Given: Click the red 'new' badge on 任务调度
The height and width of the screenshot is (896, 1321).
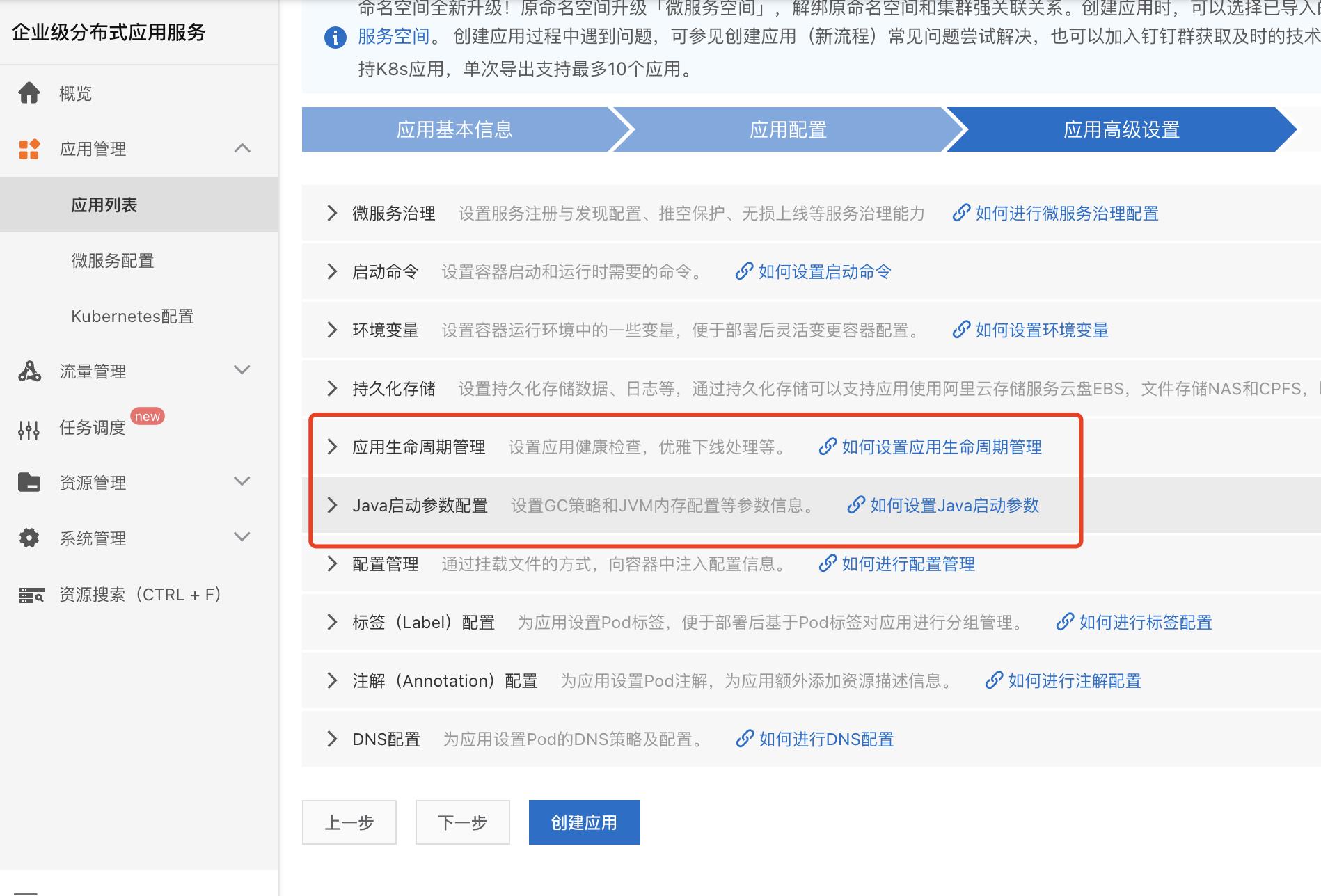Looking at the screenshot, I should click(x=148, y=416).
